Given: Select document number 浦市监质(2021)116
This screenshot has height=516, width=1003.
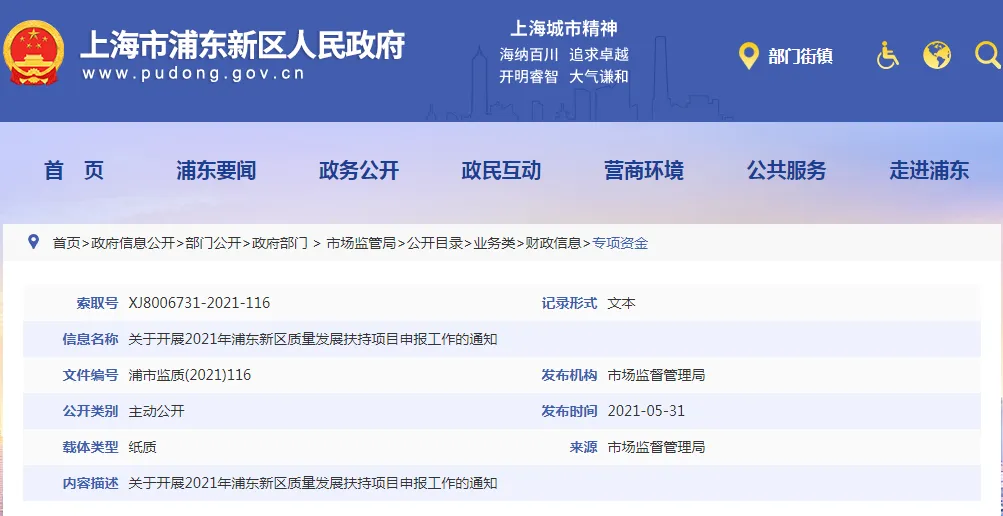Looking at the screenshot, I should 190,375.
